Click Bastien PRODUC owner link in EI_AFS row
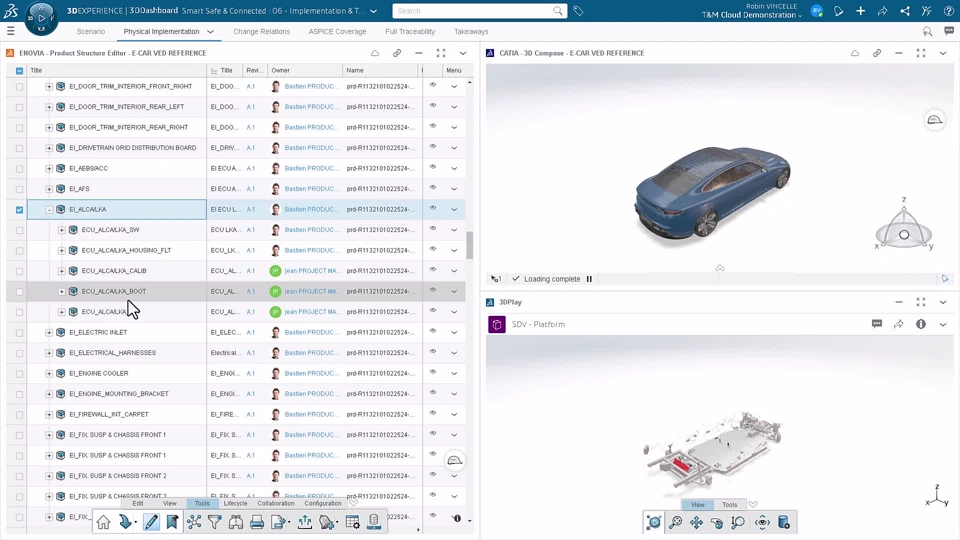This screenshot has width=960, height=540. coord(312,189)
